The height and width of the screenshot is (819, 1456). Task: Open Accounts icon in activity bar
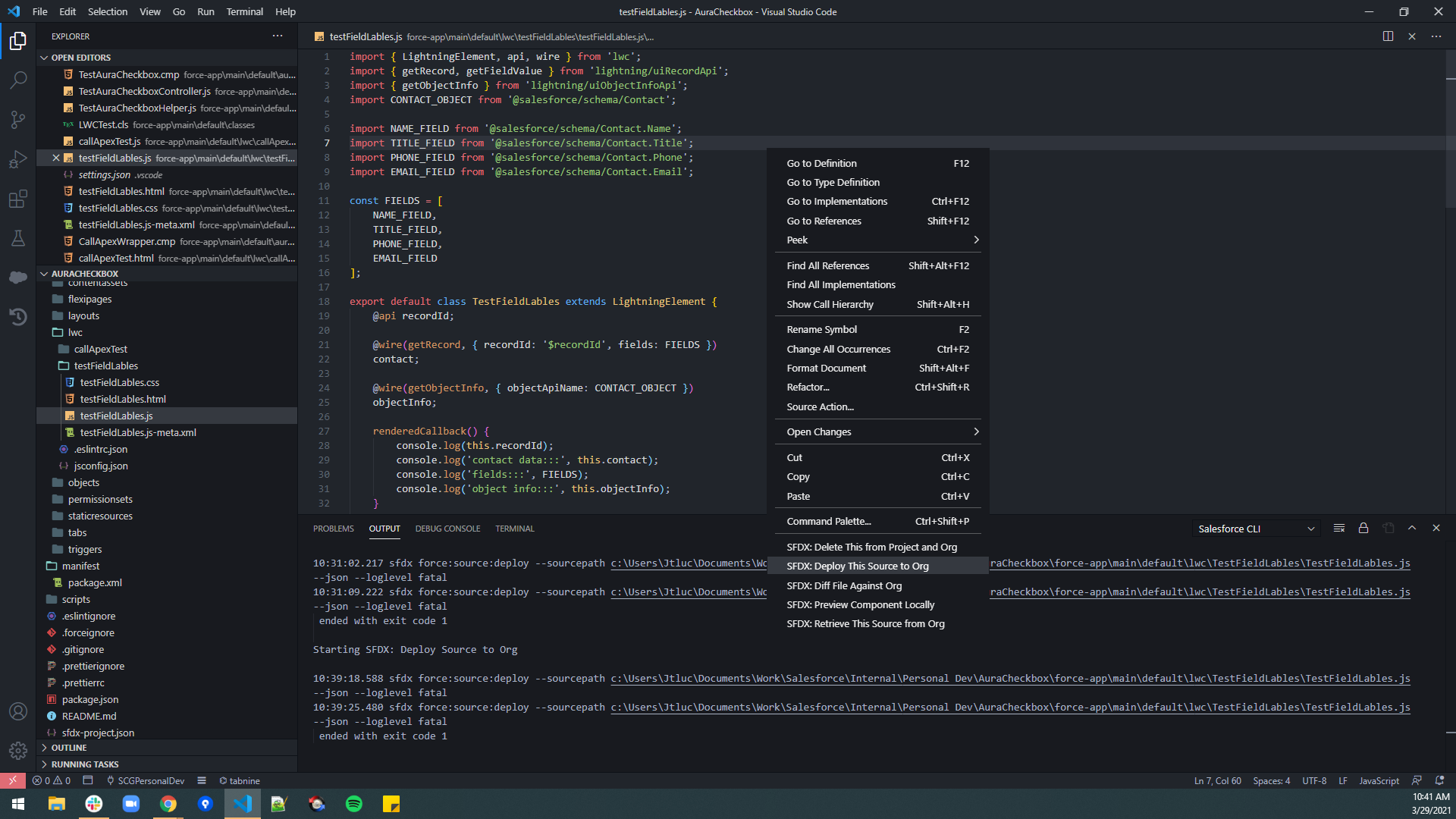pyautogui.click(x=18, y=711)
